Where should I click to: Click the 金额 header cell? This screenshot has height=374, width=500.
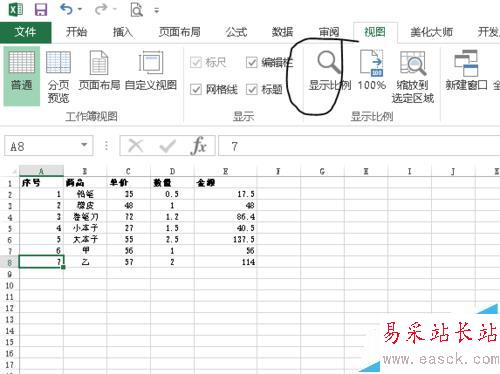click(x=225, y=183)
